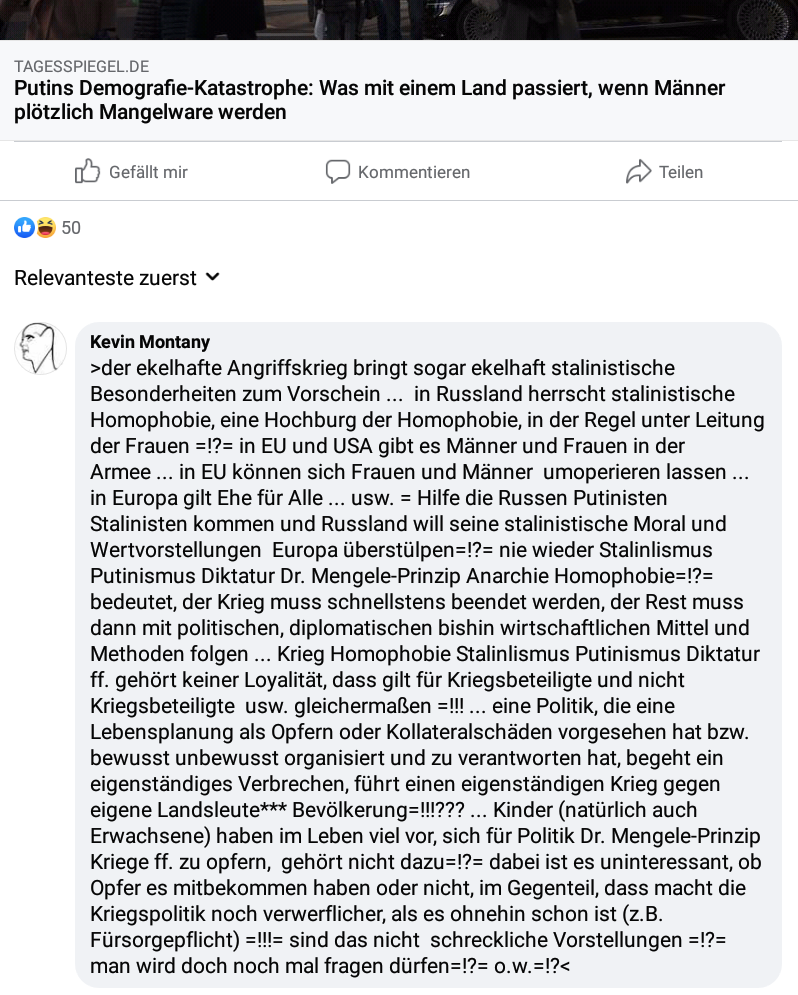Open the article preview image strip
This screenshot has width=798, height=995.
[399, 20]
